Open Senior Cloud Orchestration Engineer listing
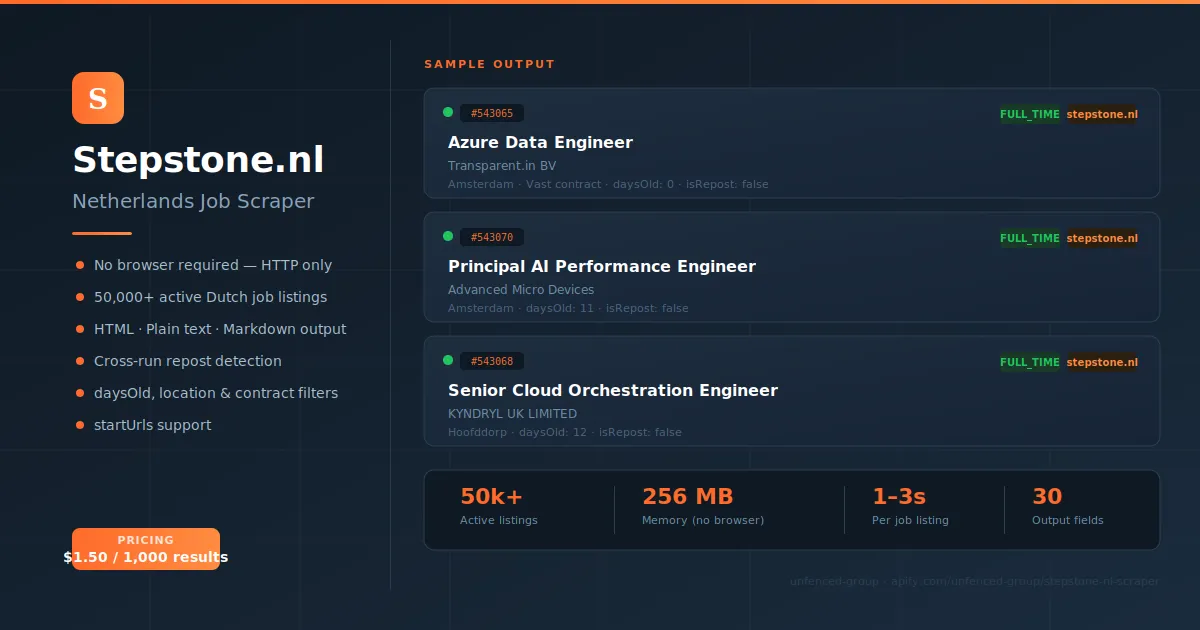The width and height of the screenshot is (1200, 630). 612,390
